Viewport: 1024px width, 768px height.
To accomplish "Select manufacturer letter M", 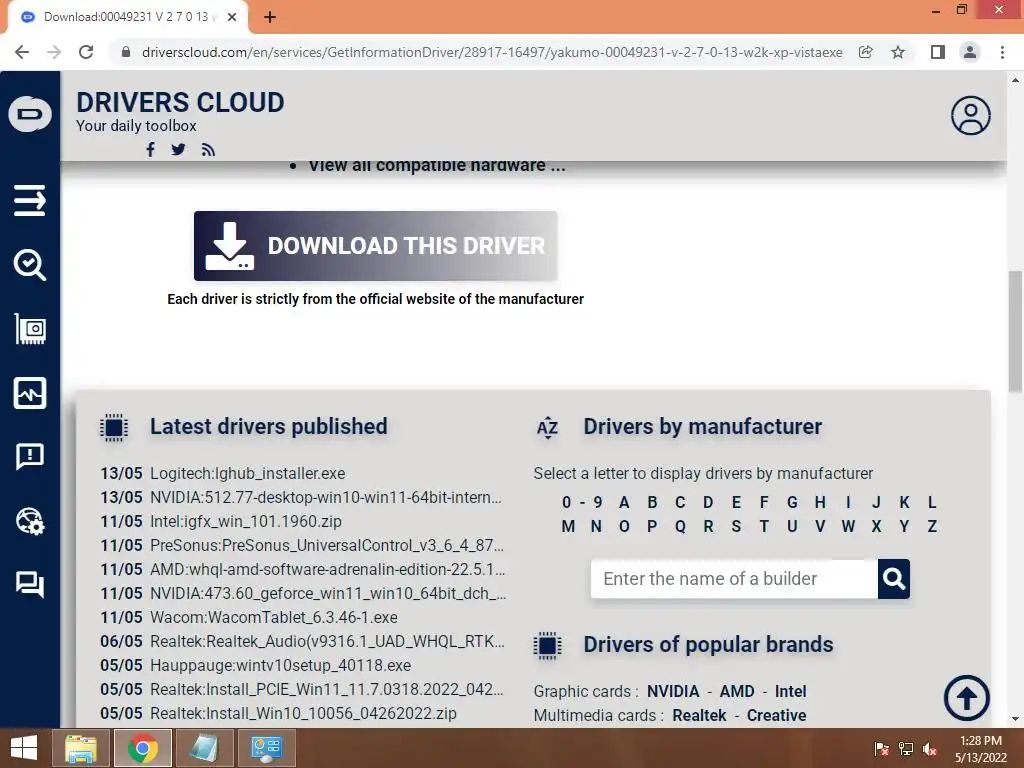I will [x=568, y=526].
